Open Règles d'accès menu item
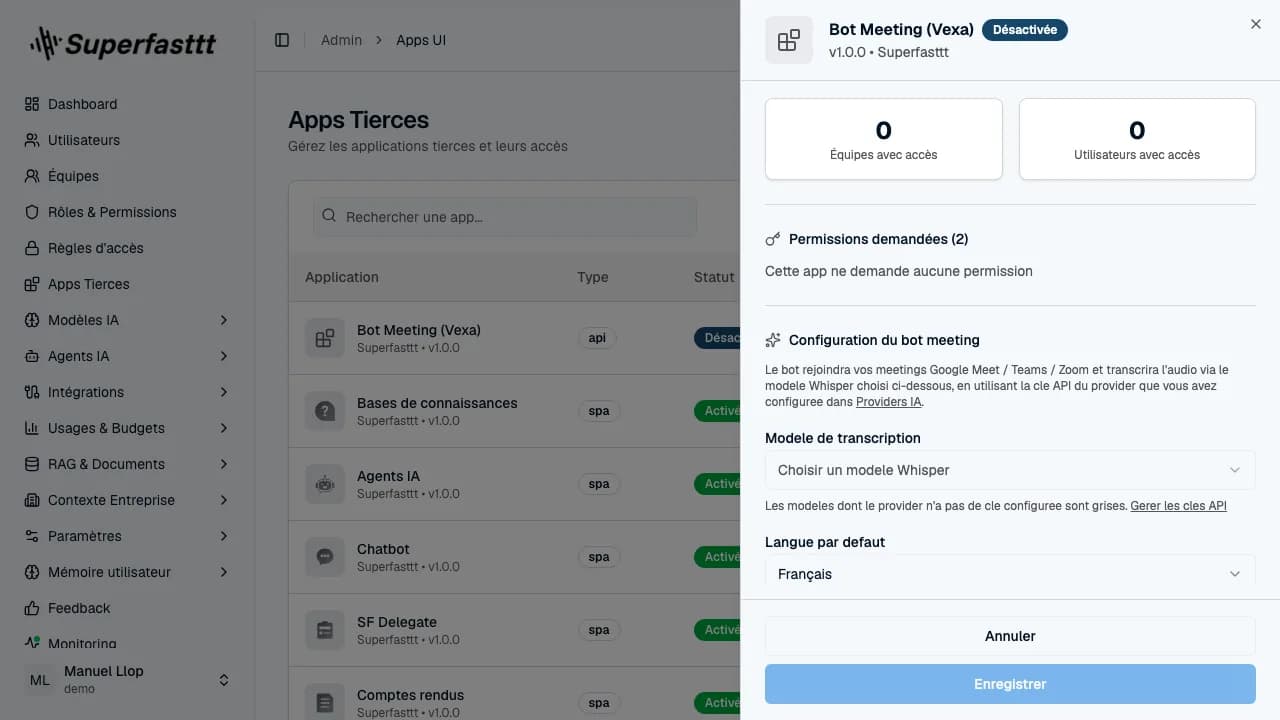The height and width of the screenshot is (720, 1280). pos(128,248)
